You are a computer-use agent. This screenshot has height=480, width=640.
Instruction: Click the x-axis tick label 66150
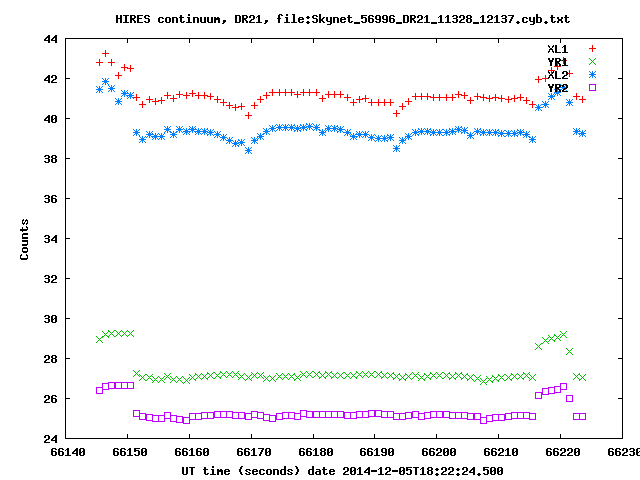click(130, 452)
